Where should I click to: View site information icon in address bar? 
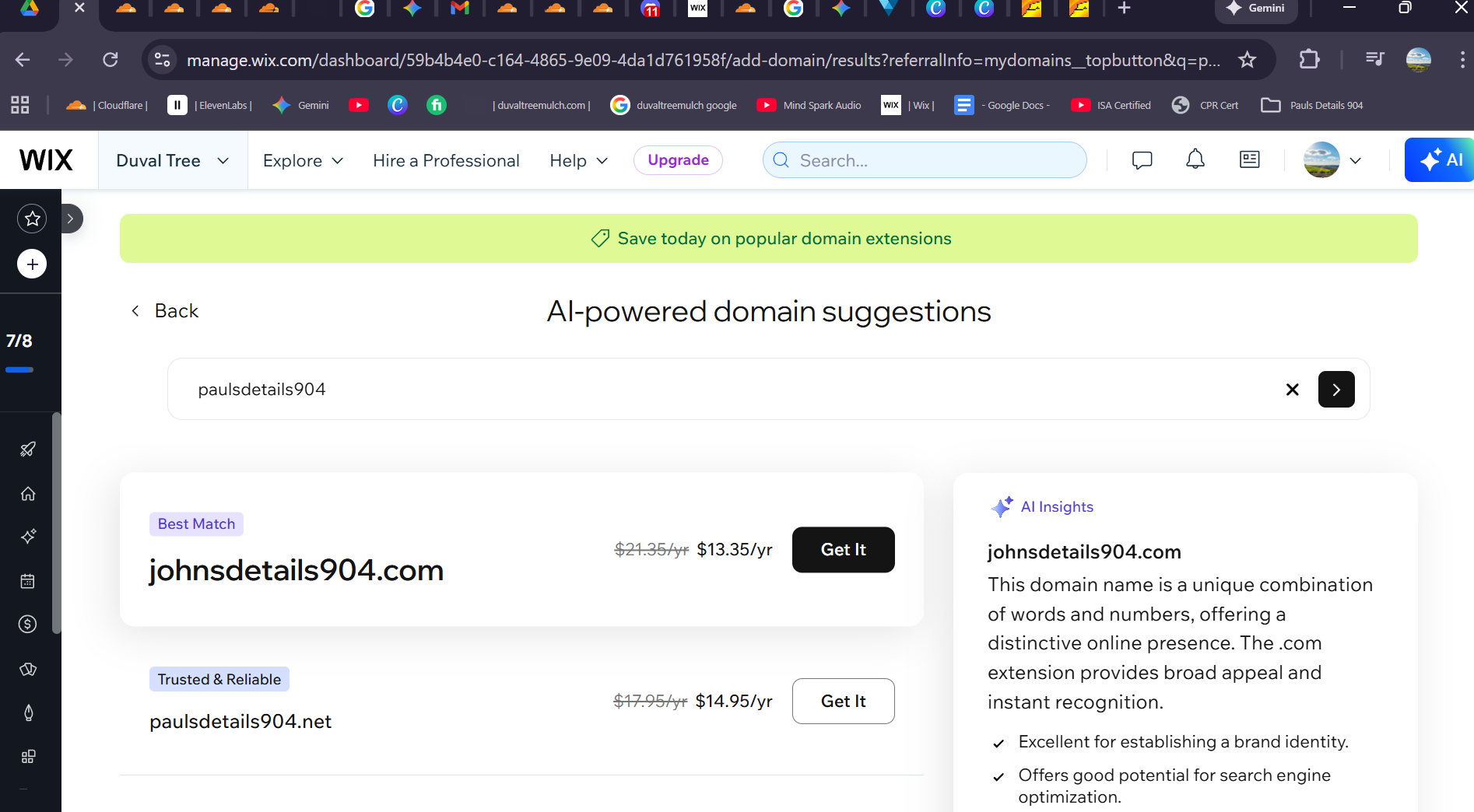[x=162, y=60]
